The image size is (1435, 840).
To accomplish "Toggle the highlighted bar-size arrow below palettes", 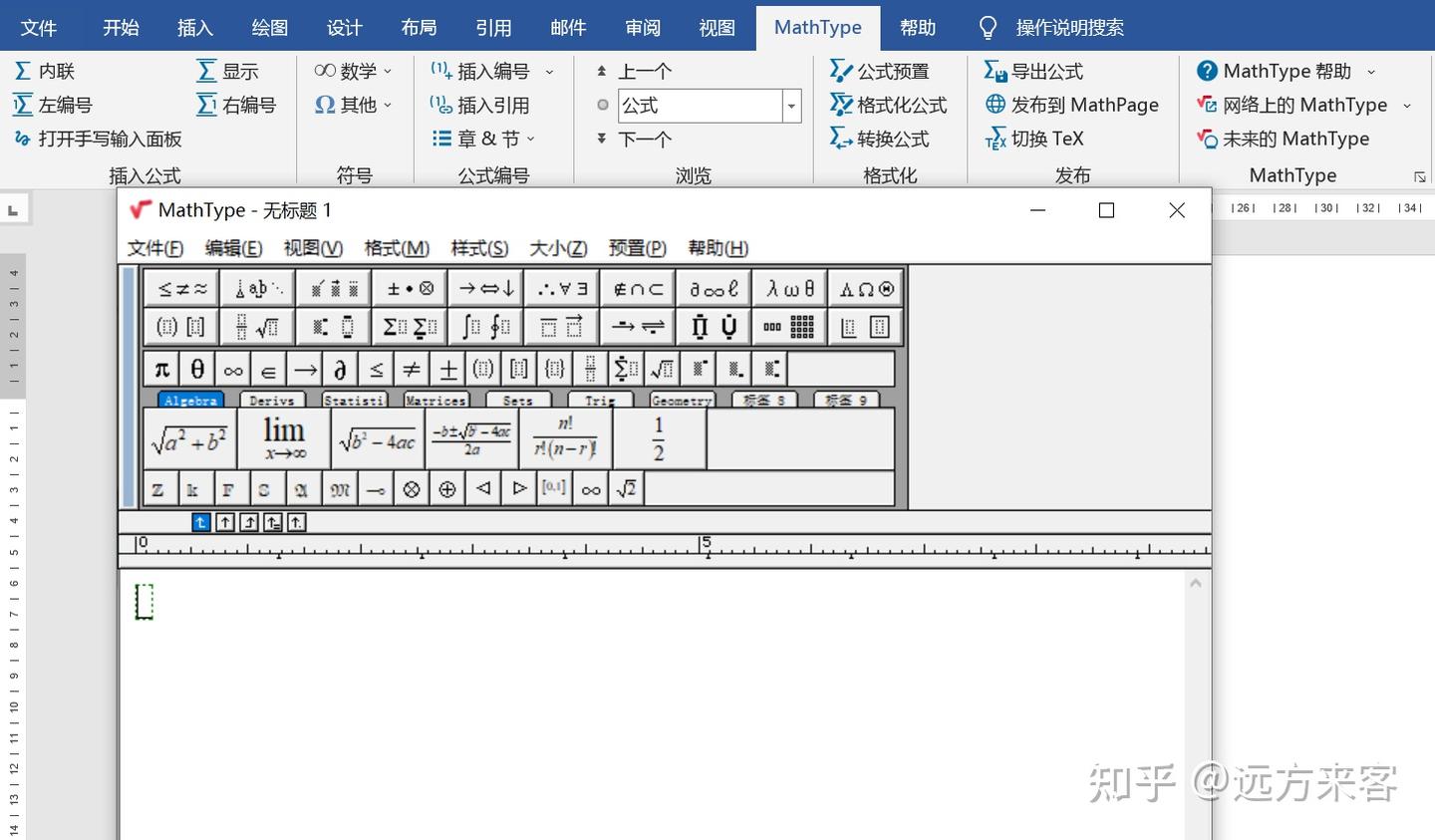I will (200, 521).
